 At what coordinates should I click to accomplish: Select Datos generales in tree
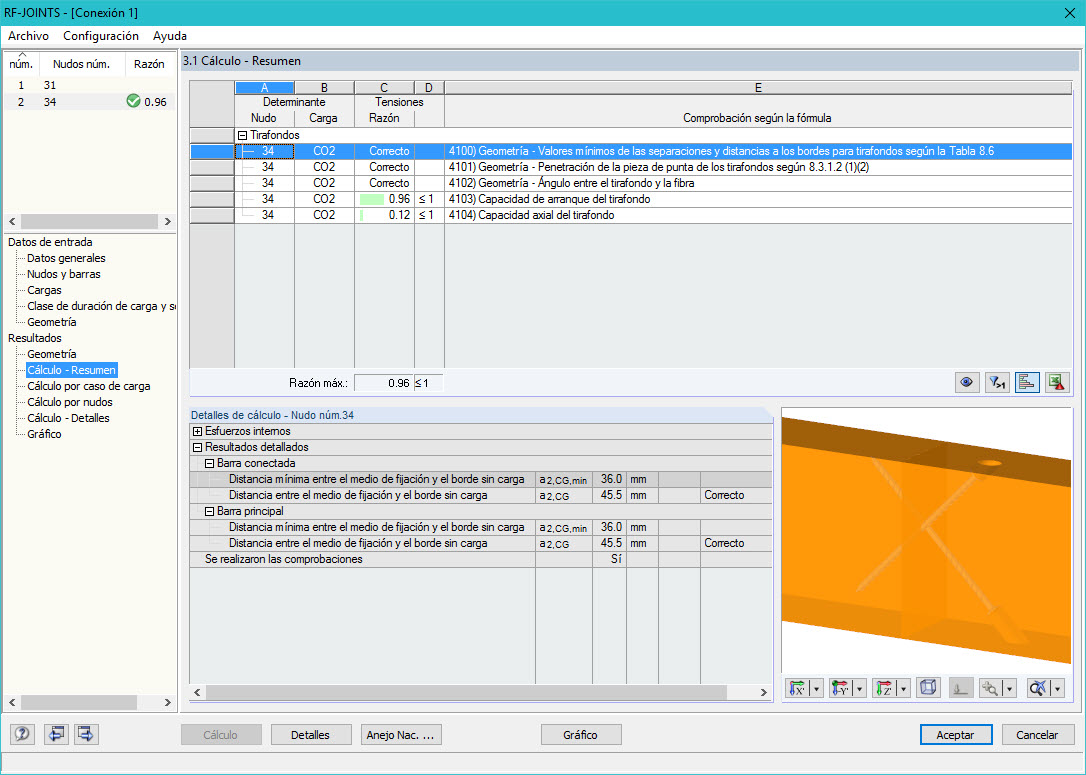(x=66, y=258)
